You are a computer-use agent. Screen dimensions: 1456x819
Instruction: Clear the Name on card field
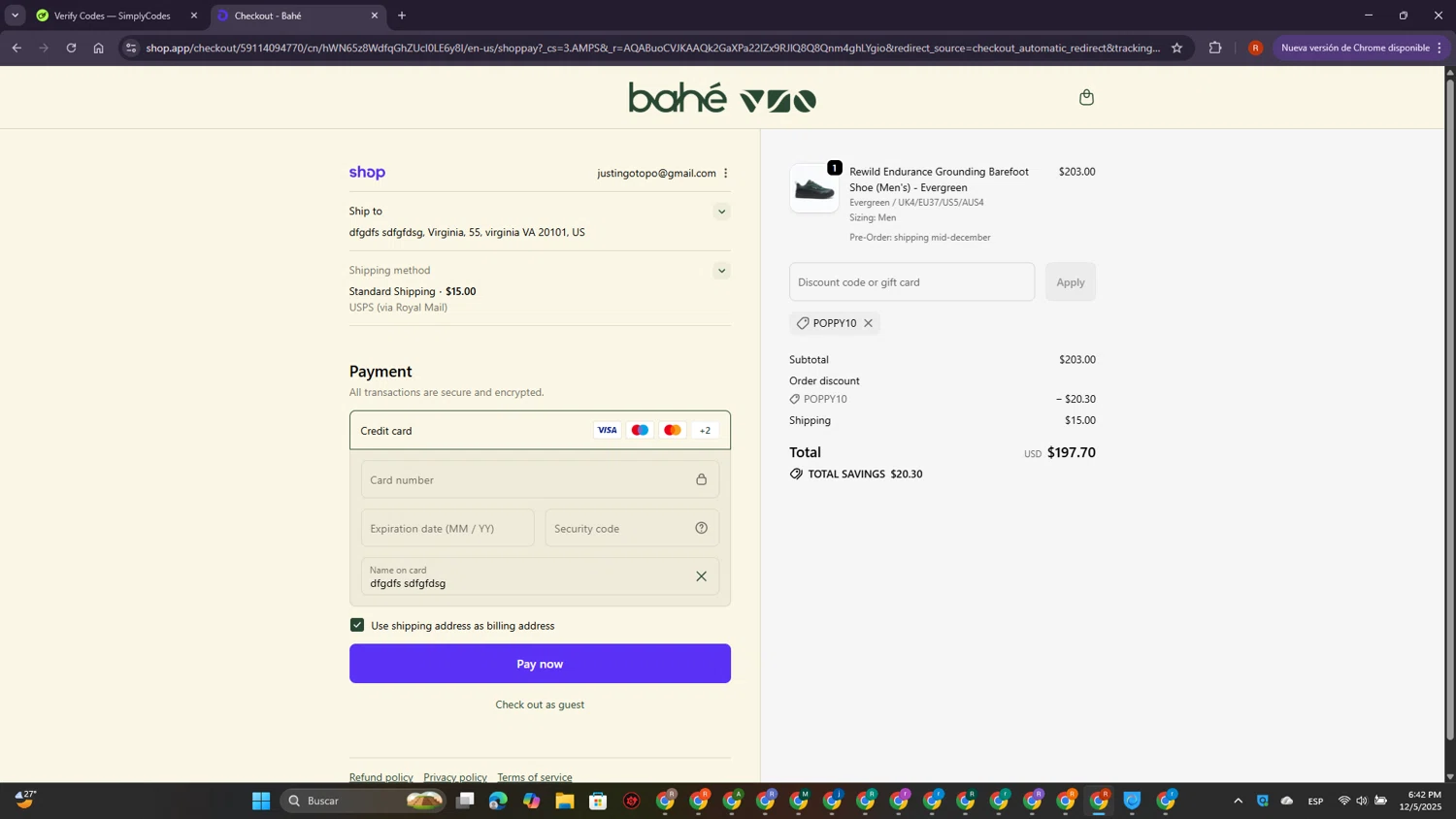[701, 576]
